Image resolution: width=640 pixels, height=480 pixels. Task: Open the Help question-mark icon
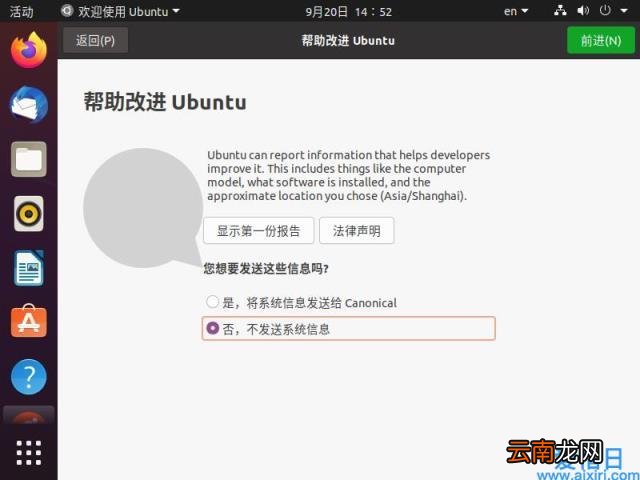(29, 377)
